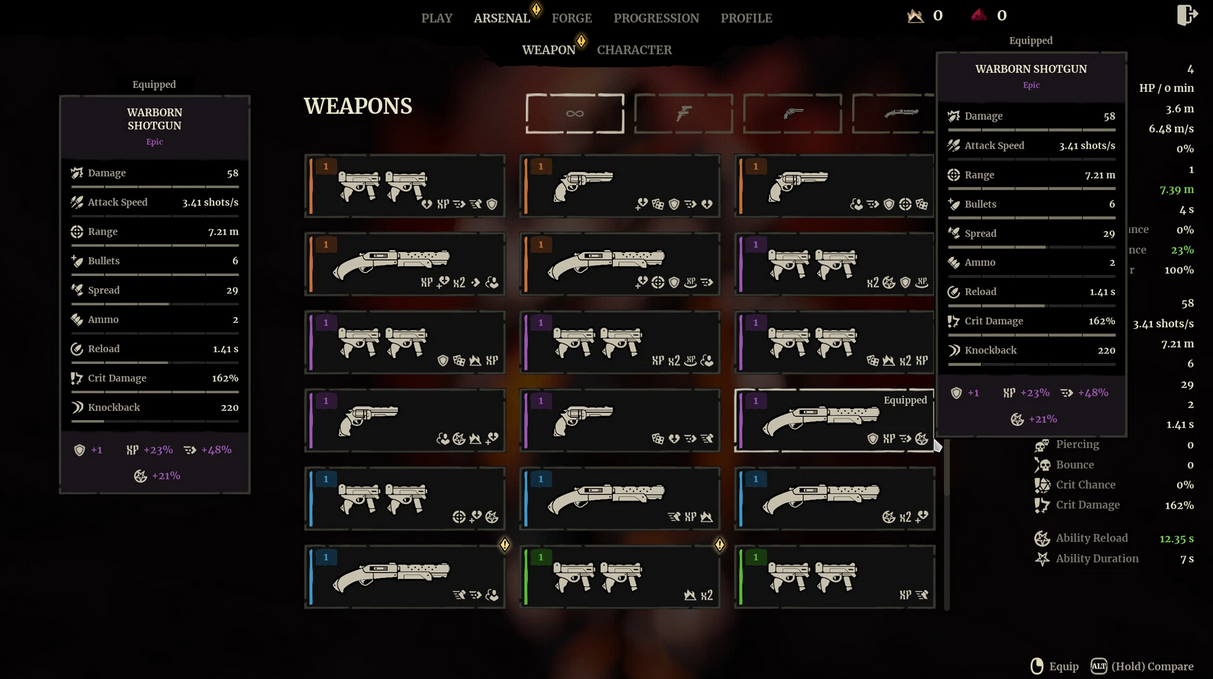Toggle the revolver weapon type filter
The width and height of the screenshot is (1213, 679).
pyautogui.click(x=793, y=114)
